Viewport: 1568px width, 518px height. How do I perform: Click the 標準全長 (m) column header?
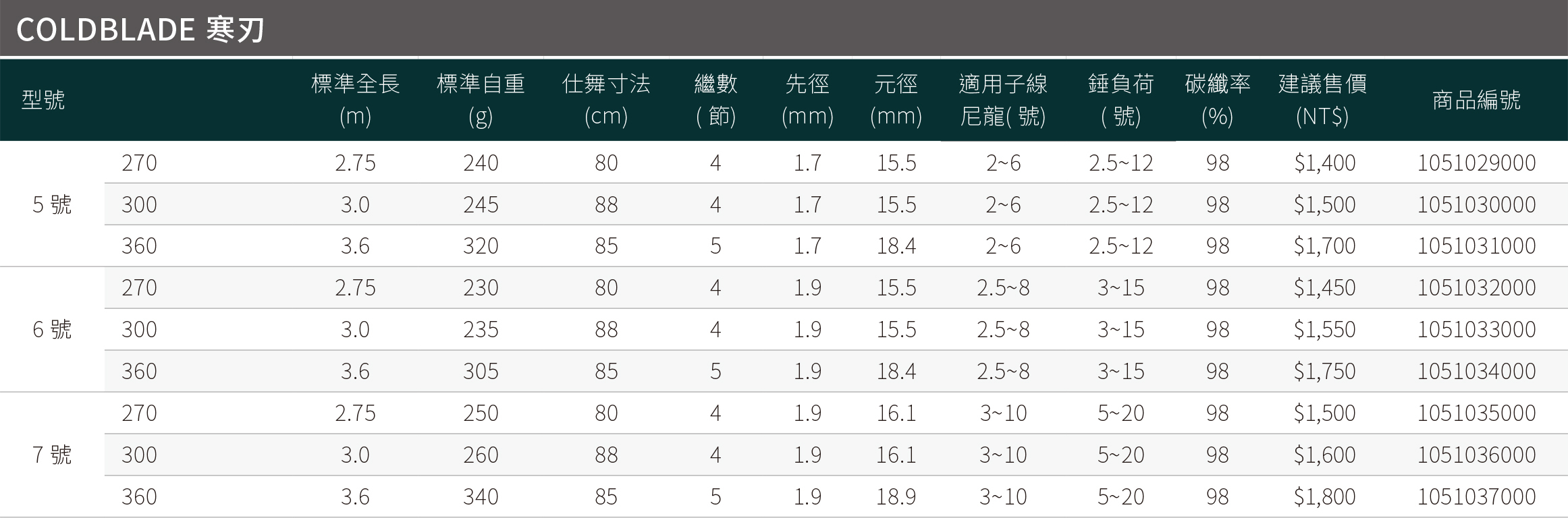355,100
